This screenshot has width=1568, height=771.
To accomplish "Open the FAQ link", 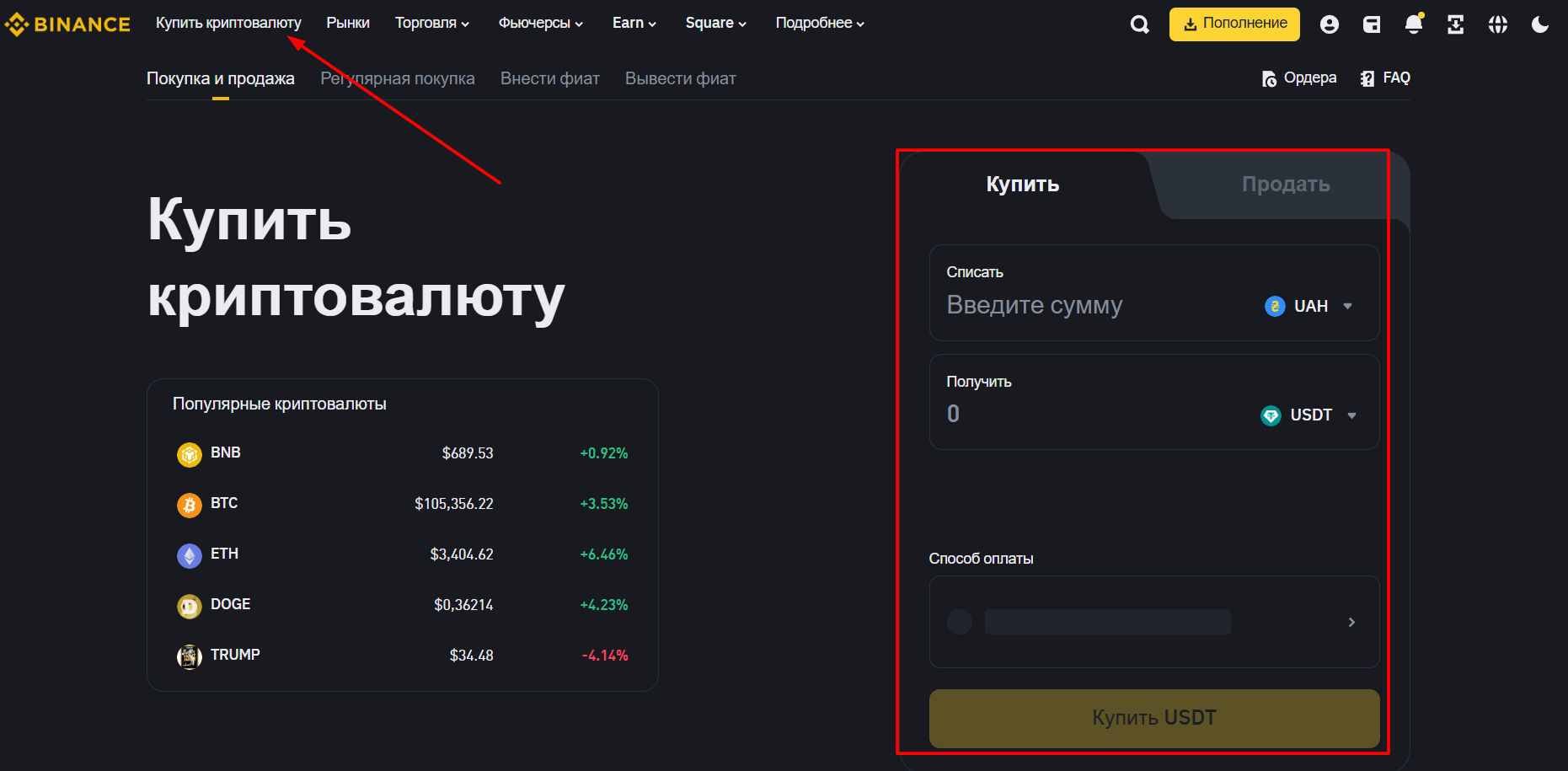I will 1385,78.
